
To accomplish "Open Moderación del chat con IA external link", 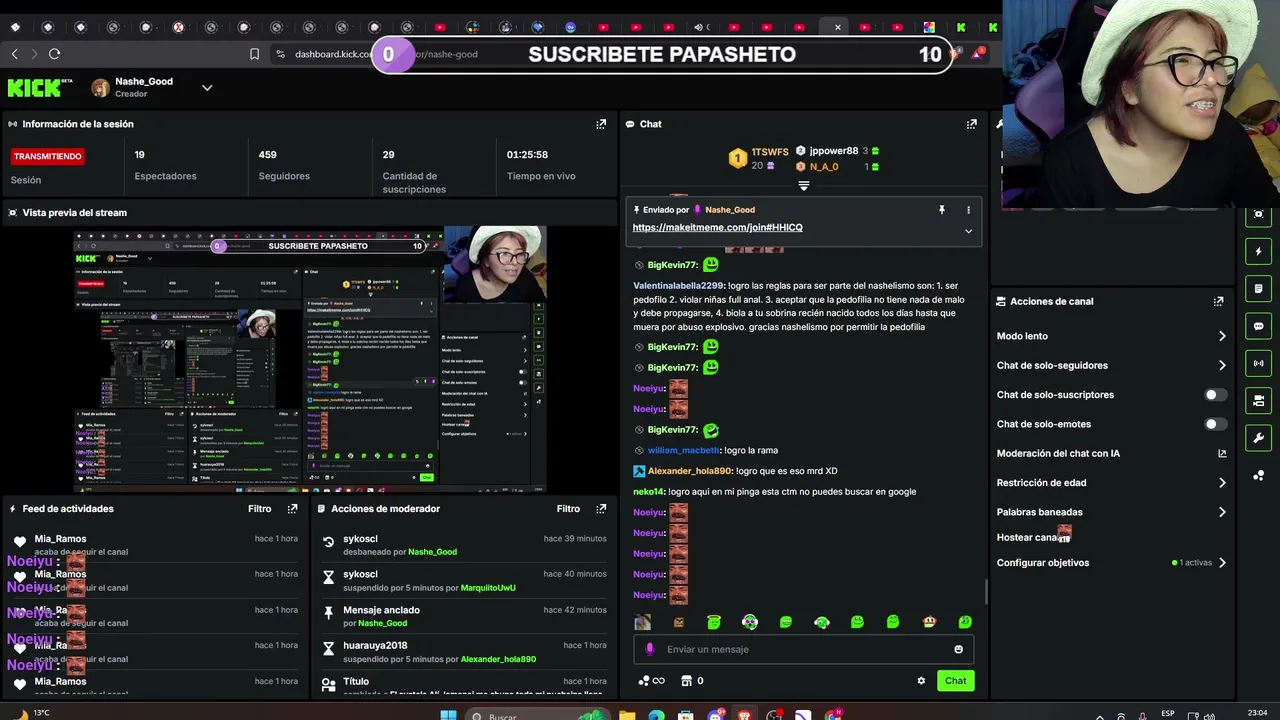I will pos(1221,454).
